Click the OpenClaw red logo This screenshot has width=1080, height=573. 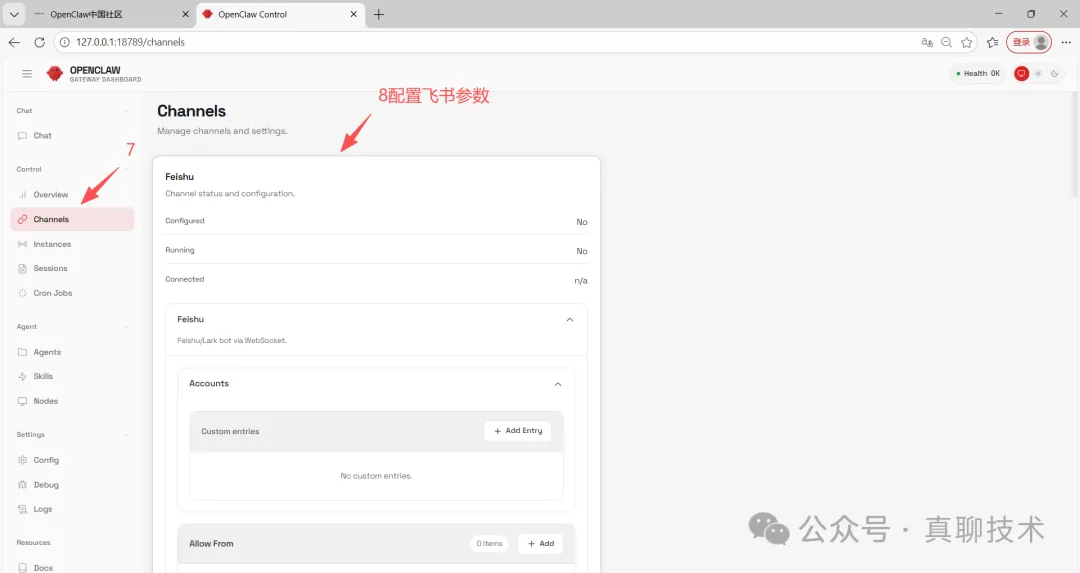54,74
